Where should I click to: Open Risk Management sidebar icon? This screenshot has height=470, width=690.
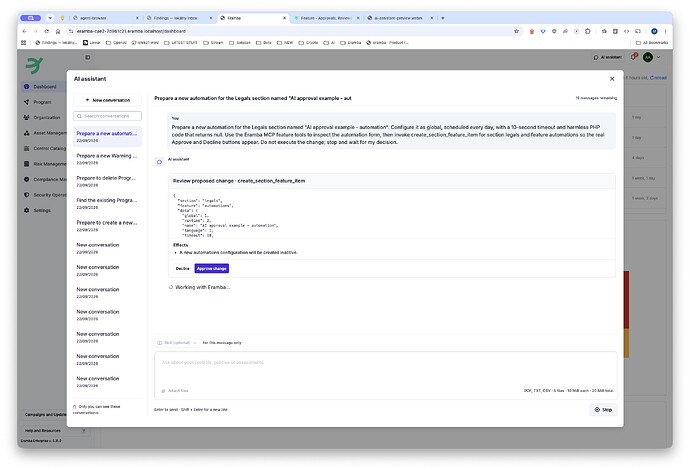point(26,164)
